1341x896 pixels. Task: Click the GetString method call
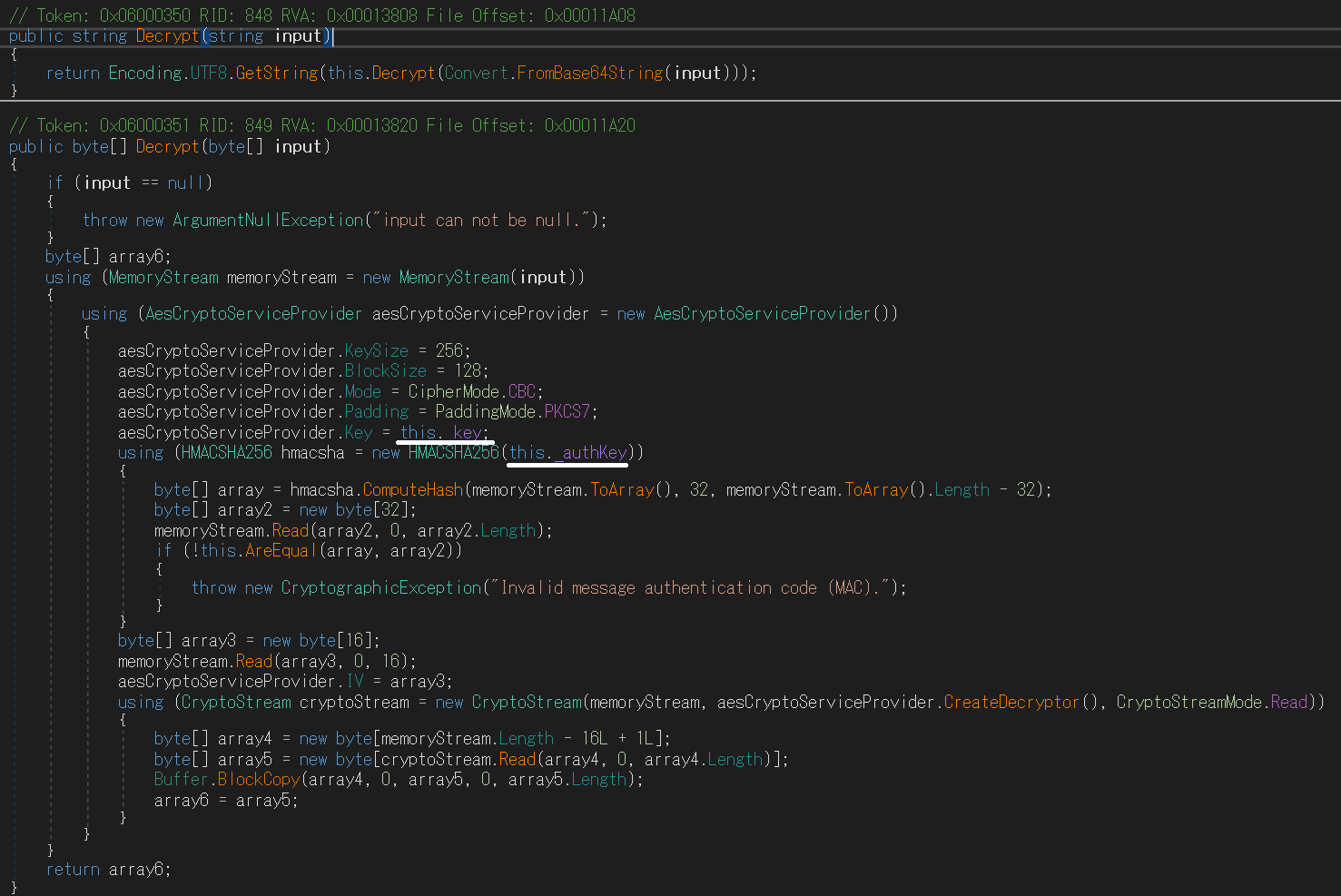(277, 73)
